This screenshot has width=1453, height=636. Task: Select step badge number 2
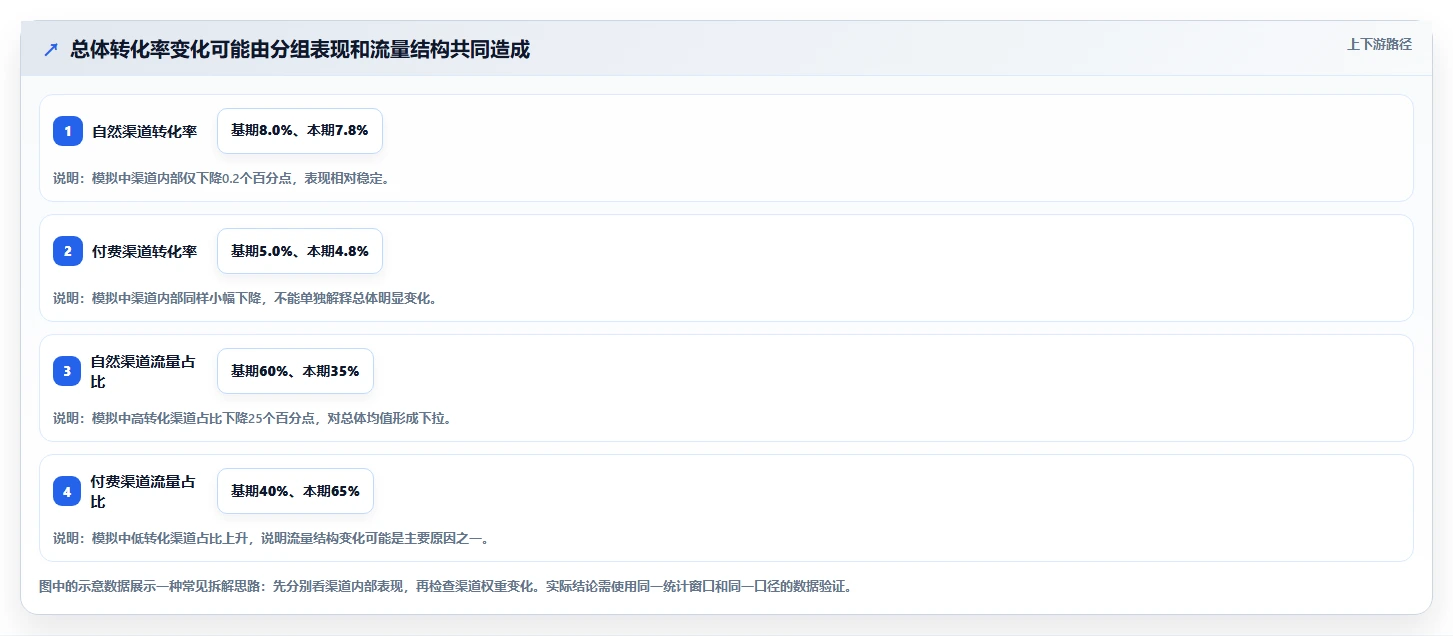click(x=68, y=251)
